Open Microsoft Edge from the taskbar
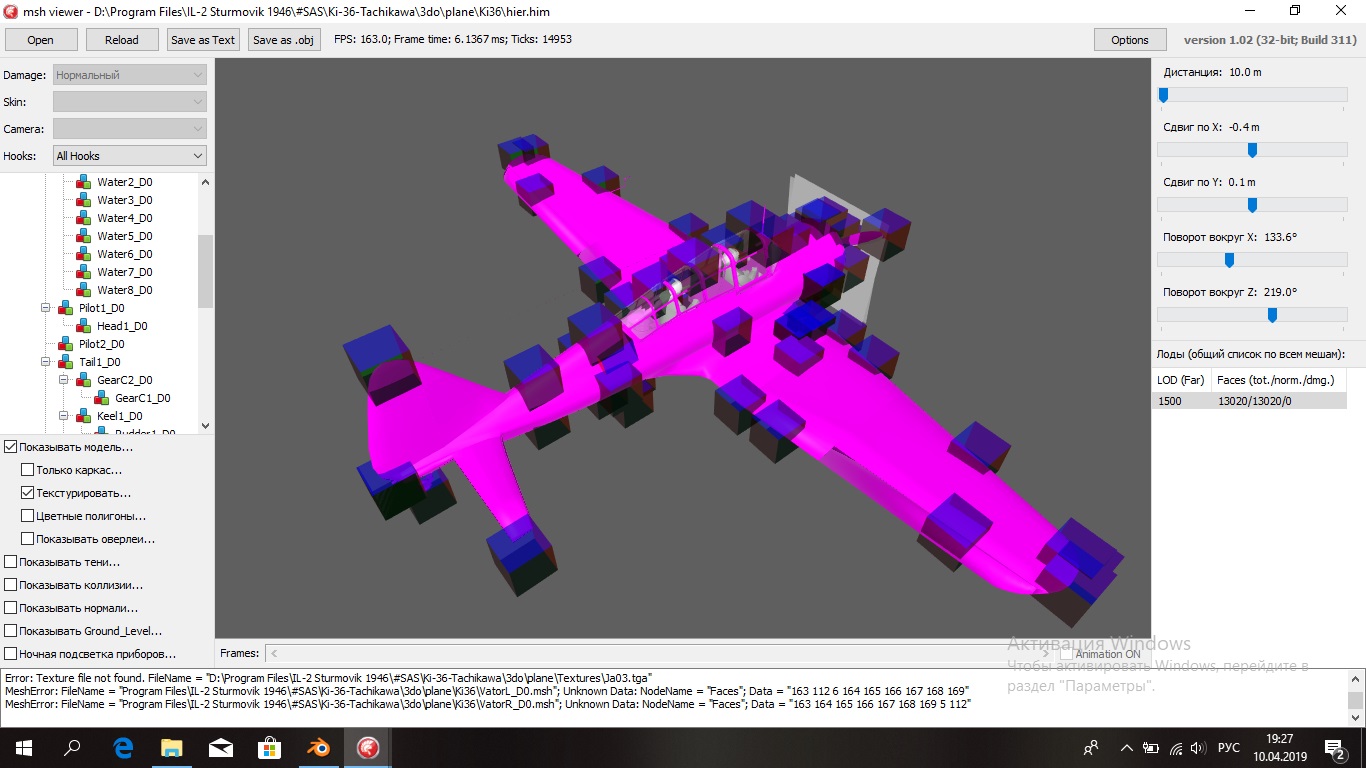1366x768 pixels. coord(124,747)
